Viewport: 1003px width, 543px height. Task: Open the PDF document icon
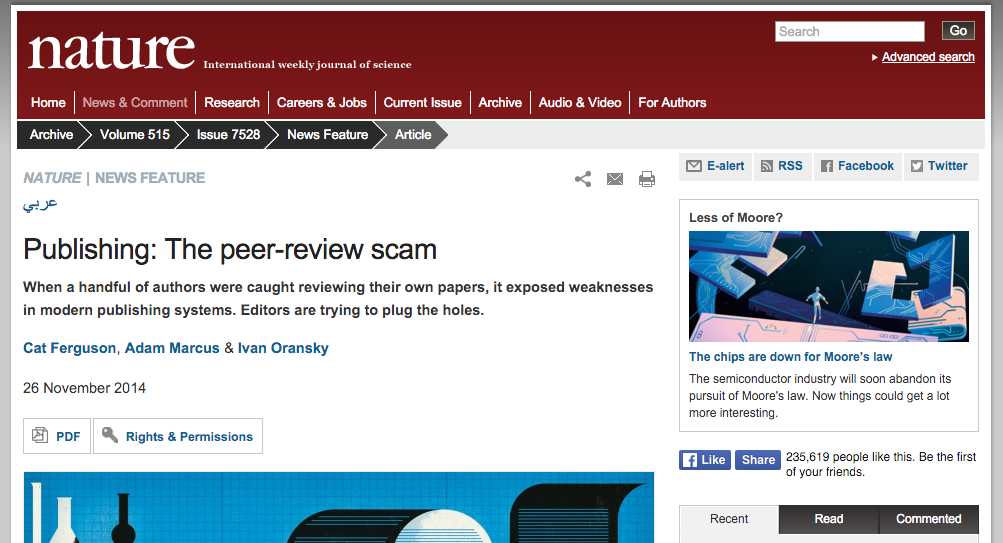(40, 436)
